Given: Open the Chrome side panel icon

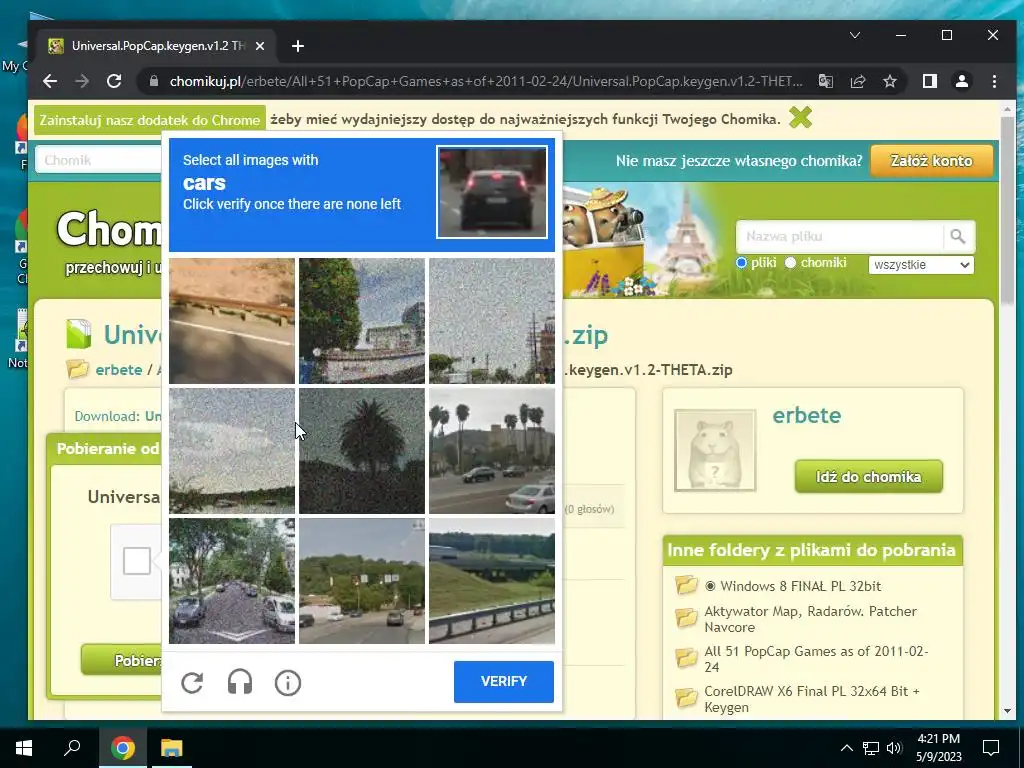Looking at the screenshot, I should tap(930, 81).
